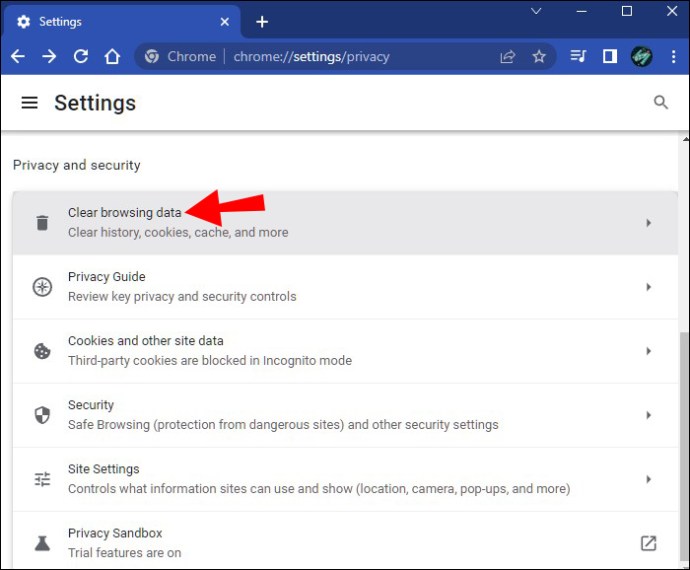Click the cookie icon
The width and height of the screenshot is (690, 570).
coord(42,351)
